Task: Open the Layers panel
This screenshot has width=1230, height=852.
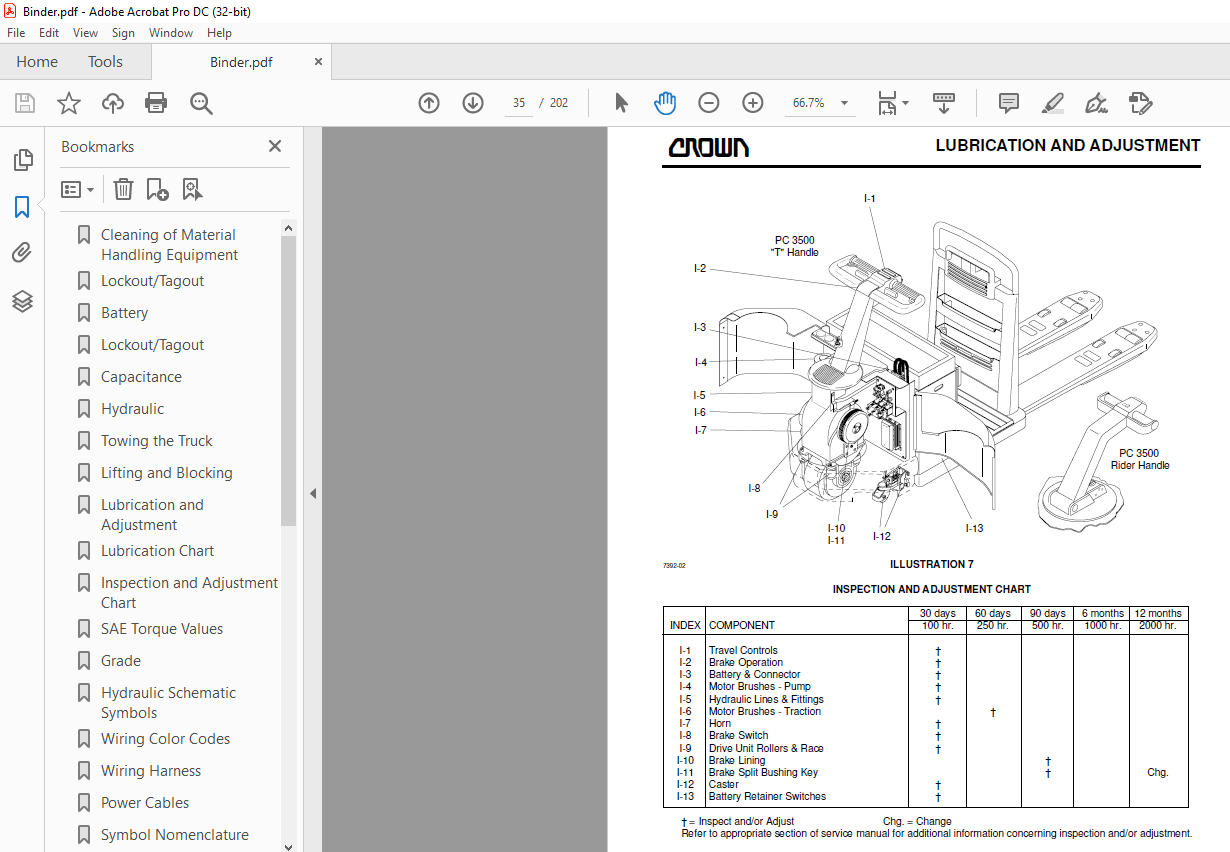Action: click(24, 301)
